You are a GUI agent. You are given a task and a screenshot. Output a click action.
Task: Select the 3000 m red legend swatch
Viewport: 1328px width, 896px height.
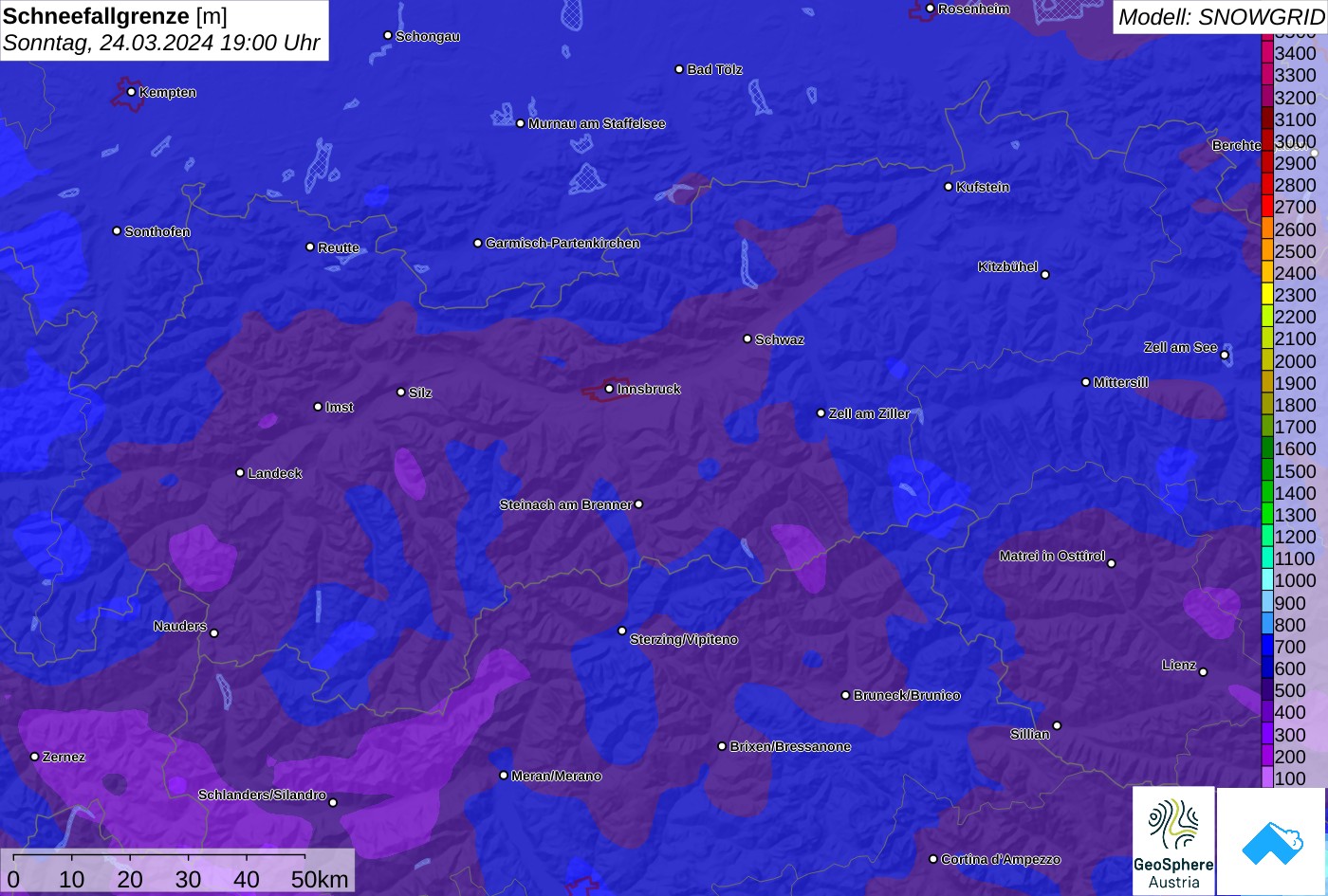(x=1266, y=141)
